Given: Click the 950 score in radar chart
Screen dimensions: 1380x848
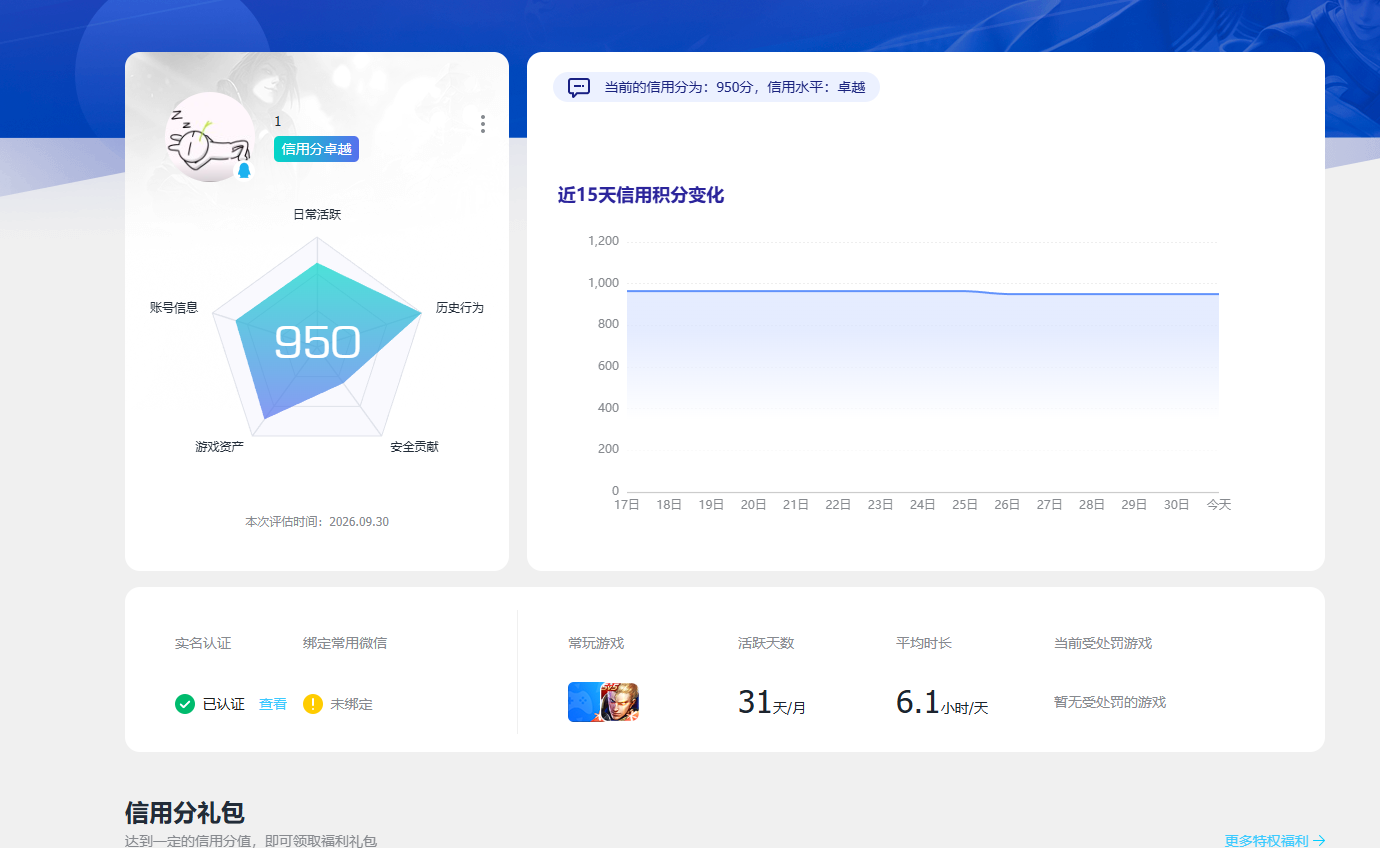Looking at the screenshot, I should (x=317, y=343).
